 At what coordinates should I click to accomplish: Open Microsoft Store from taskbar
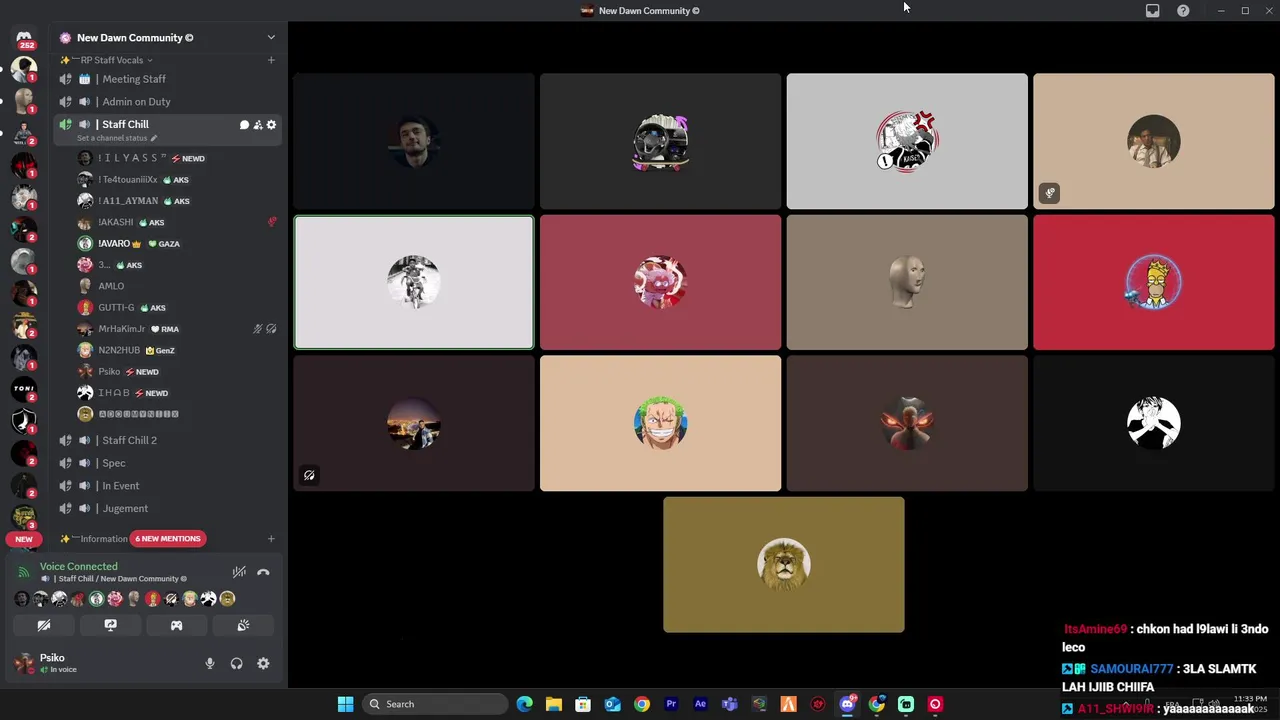583,704
